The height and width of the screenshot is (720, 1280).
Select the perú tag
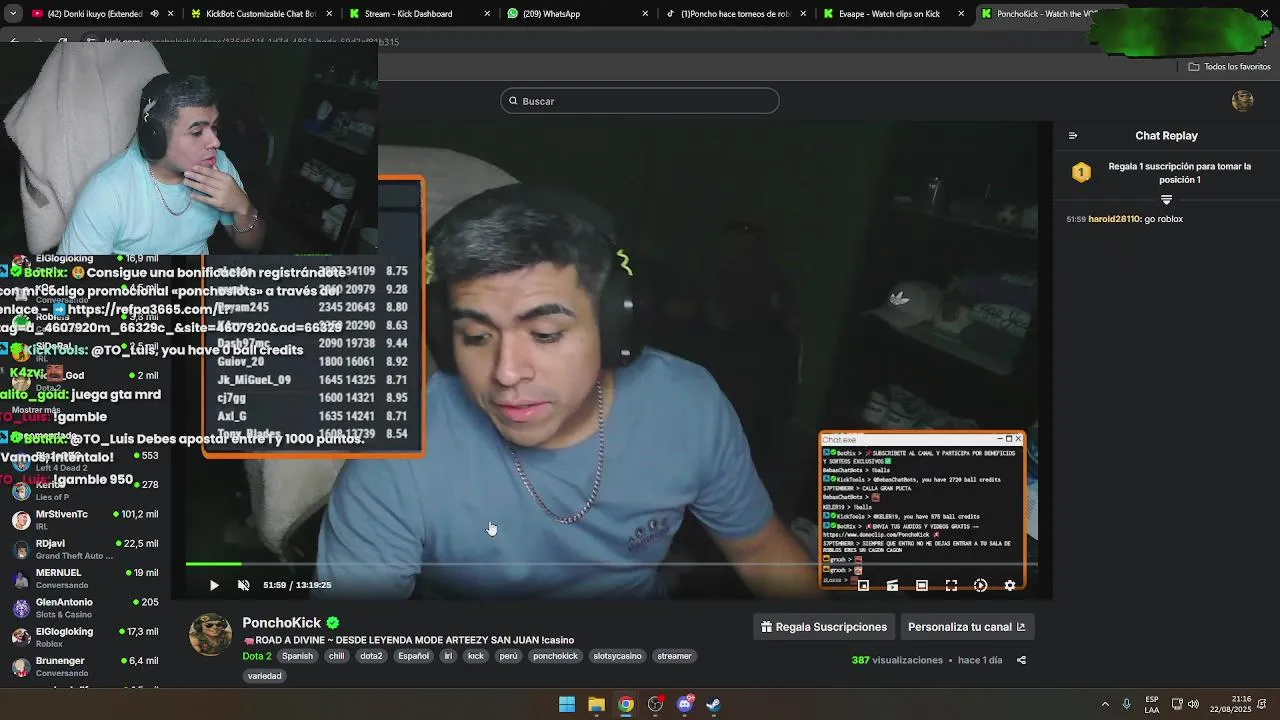click(x=508, y=656)
